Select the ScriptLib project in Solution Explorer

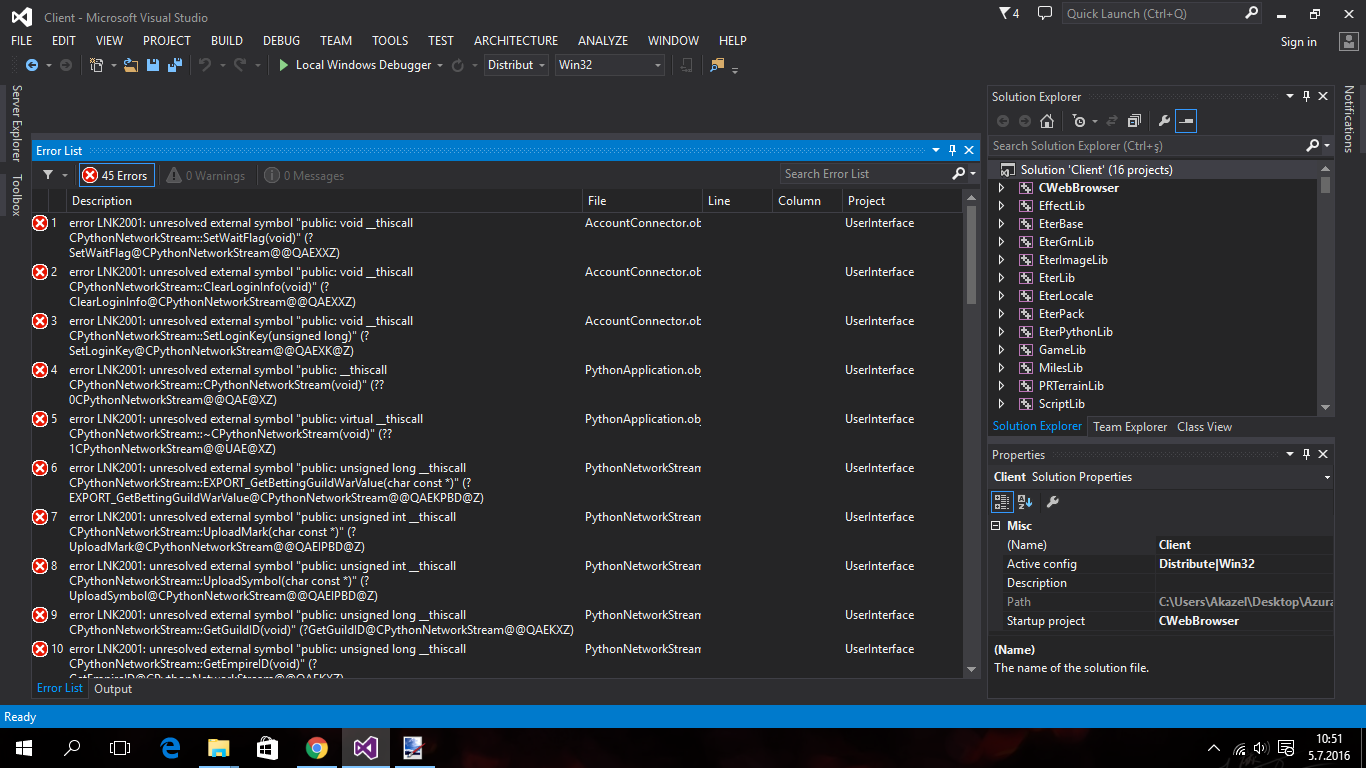(1061, 404)
